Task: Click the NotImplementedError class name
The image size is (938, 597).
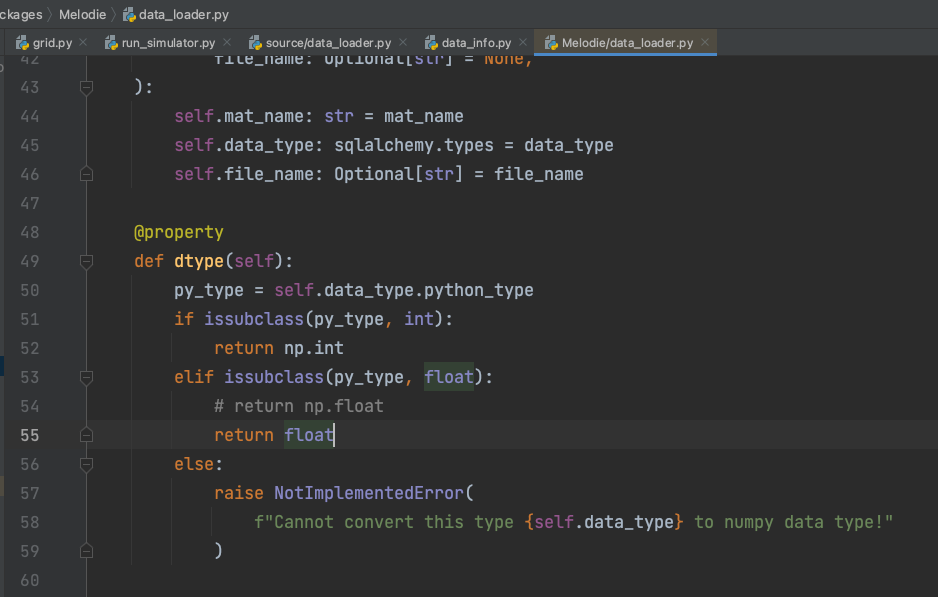Action: [x=368, y=493]
